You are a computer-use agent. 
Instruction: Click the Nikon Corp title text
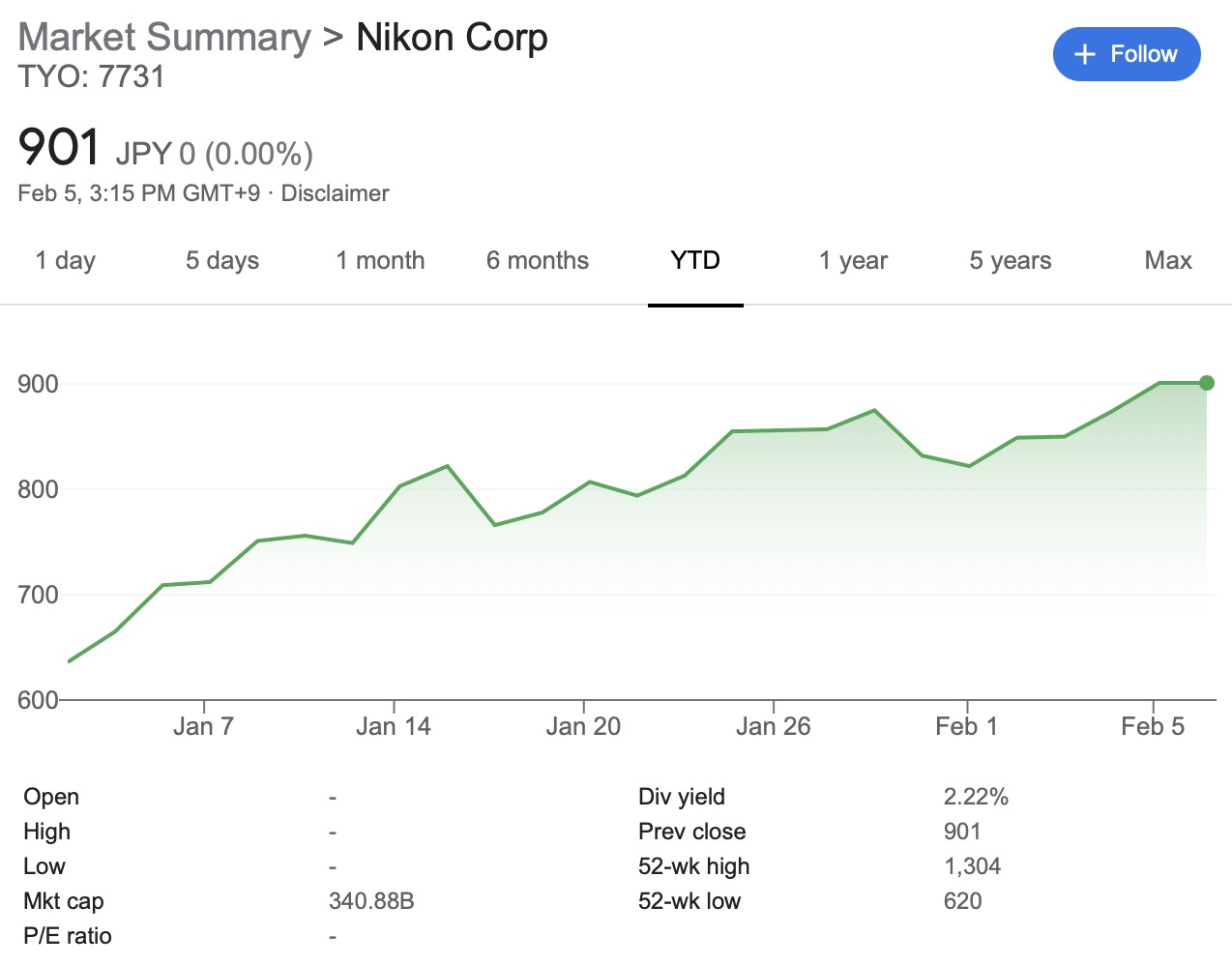[452, 38]
